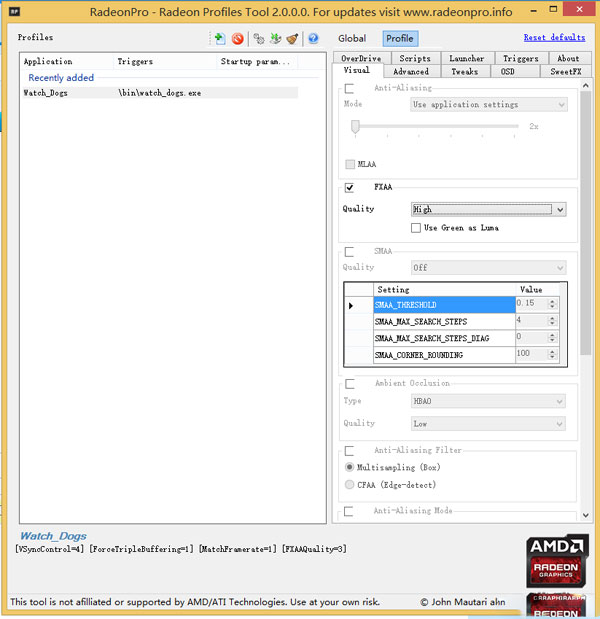600x619 pixels.
Task: Toggle the Anti-Aliasing Mode checkbox
Action: tap(349, 511)
